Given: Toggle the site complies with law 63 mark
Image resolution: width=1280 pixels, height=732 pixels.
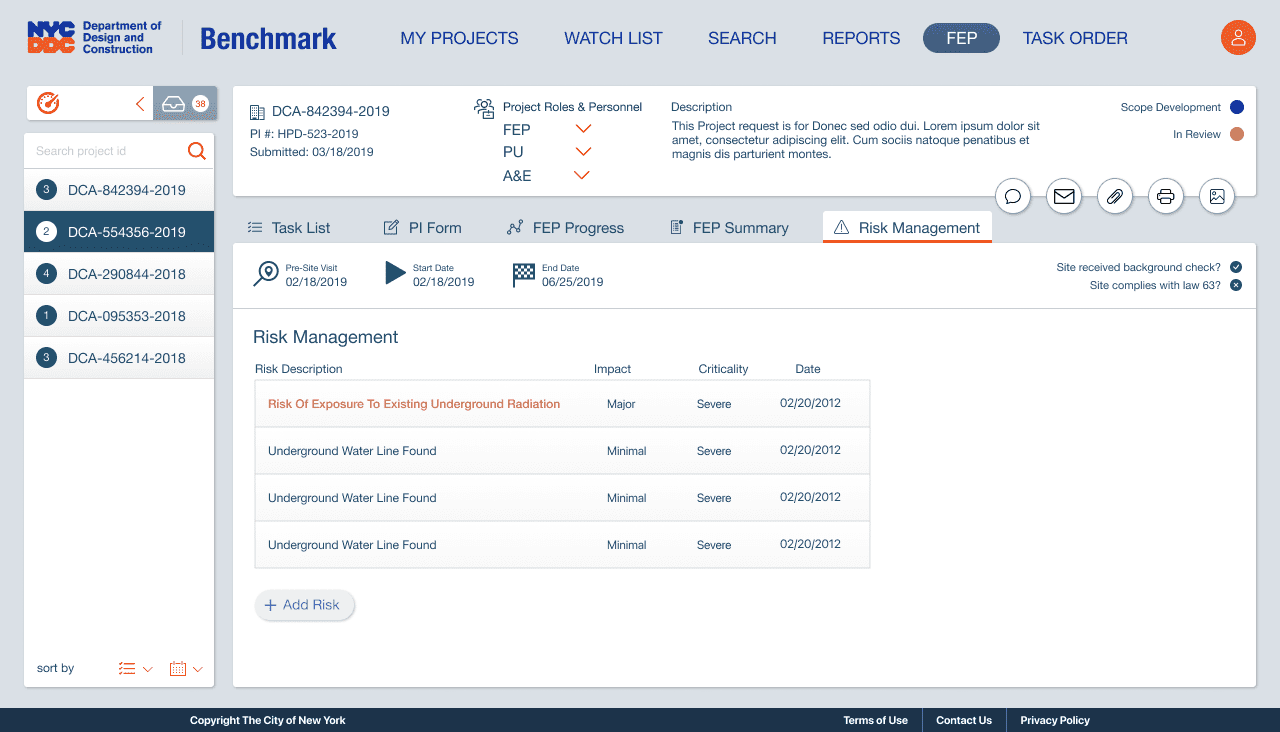Looking at the screenshot, I should coord(1236,286).
